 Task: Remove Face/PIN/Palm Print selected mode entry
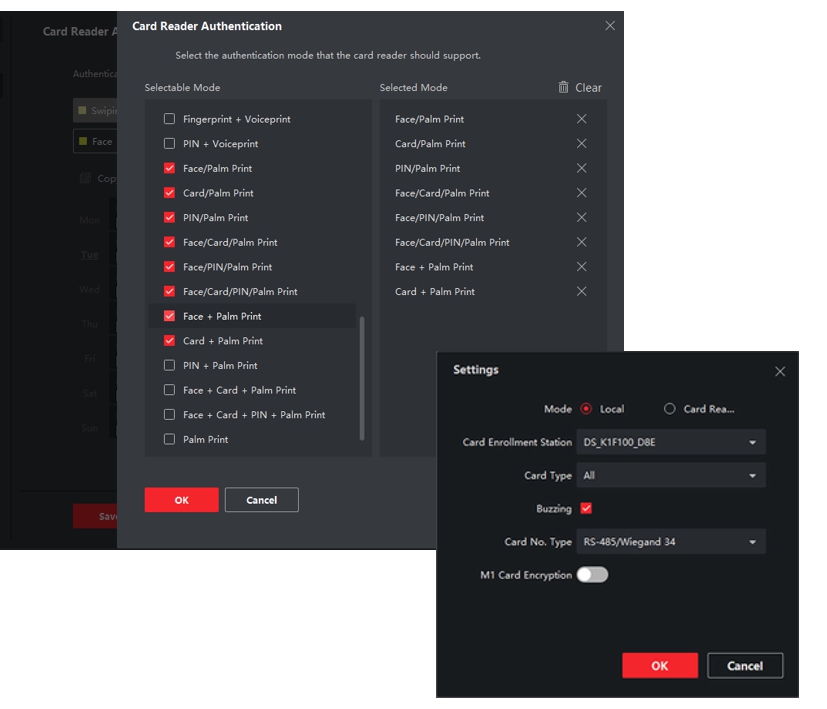pos(581,218)
